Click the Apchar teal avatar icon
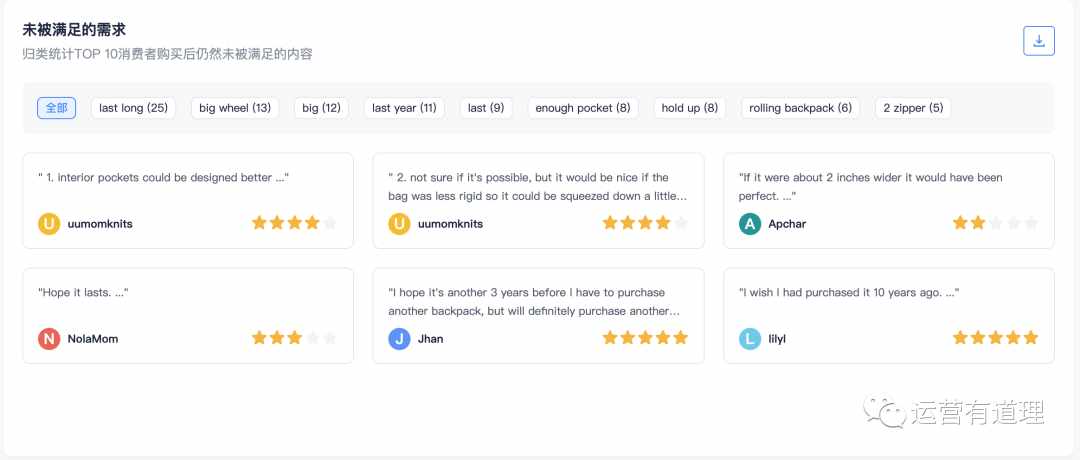This screenshot has width=1080, height=460. pyautogui.click(x=750, y=224)
